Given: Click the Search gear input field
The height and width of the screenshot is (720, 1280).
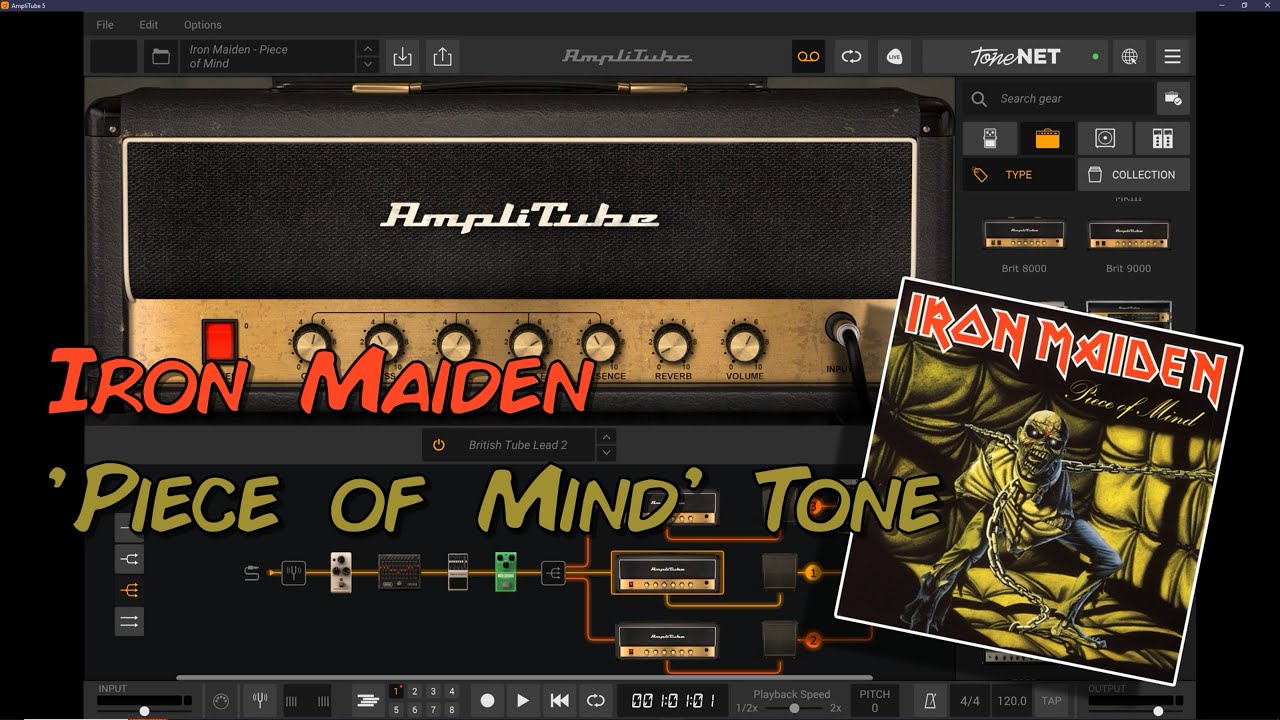Looking at the screenshot, I should 1059,99.
